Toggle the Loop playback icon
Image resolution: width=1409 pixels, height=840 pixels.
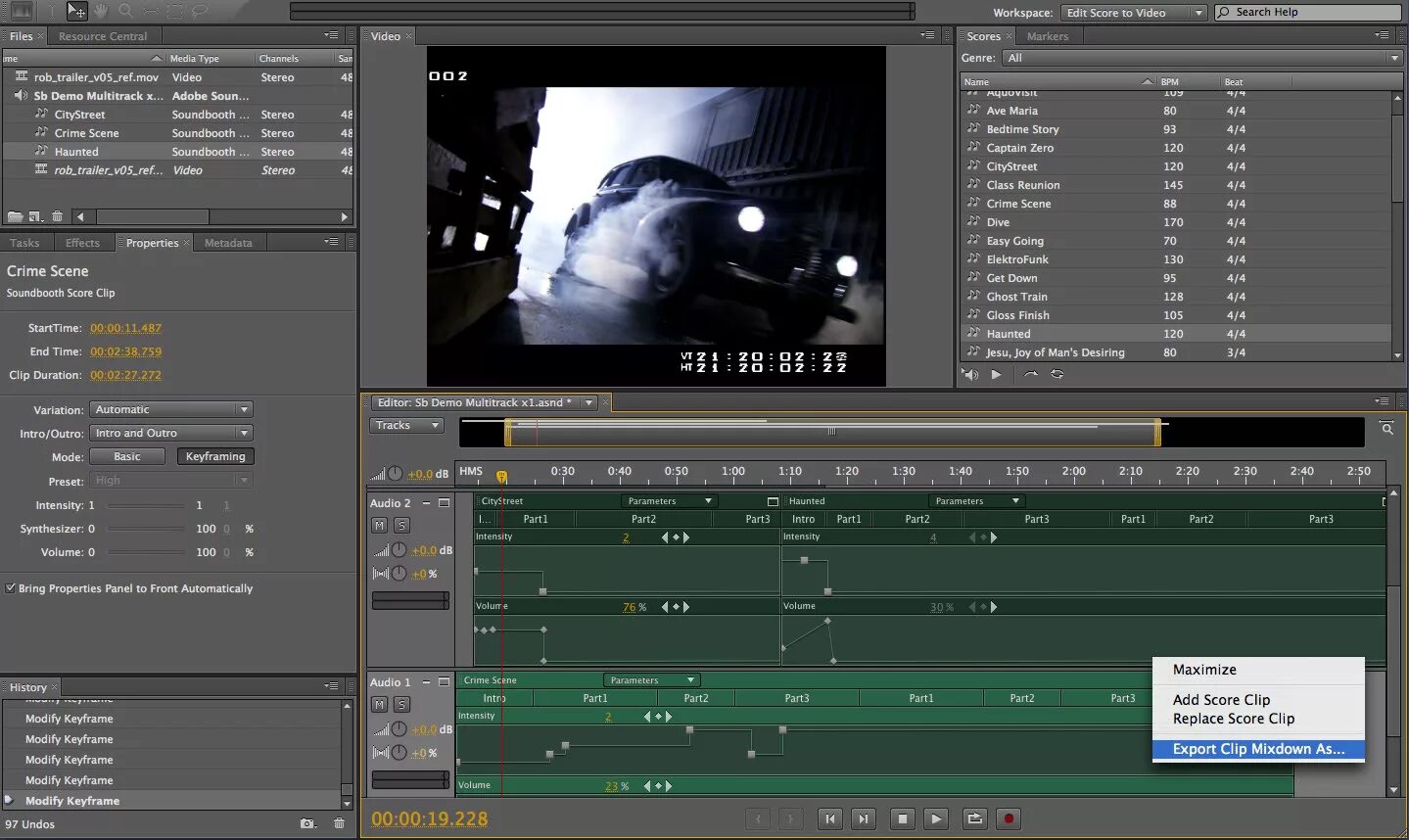[974, 818]
